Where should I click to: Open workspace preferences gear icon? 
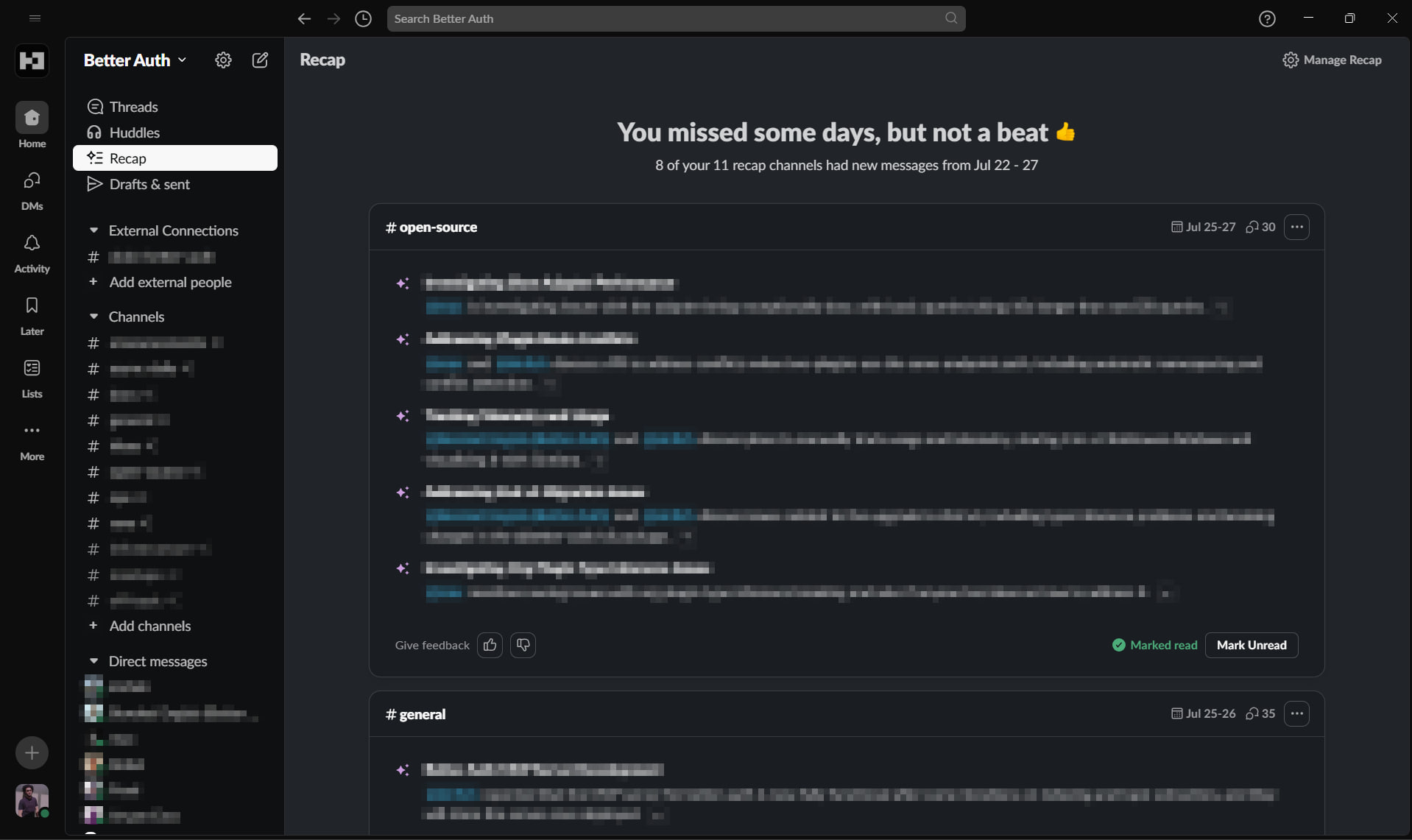223,60
